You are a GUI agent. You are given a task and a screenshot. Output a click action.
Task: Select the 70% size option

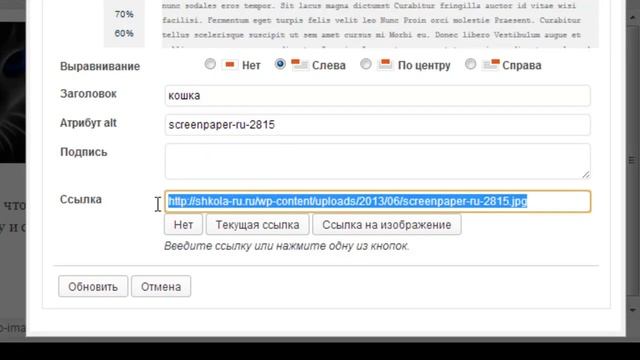click(x=124, y=14)
